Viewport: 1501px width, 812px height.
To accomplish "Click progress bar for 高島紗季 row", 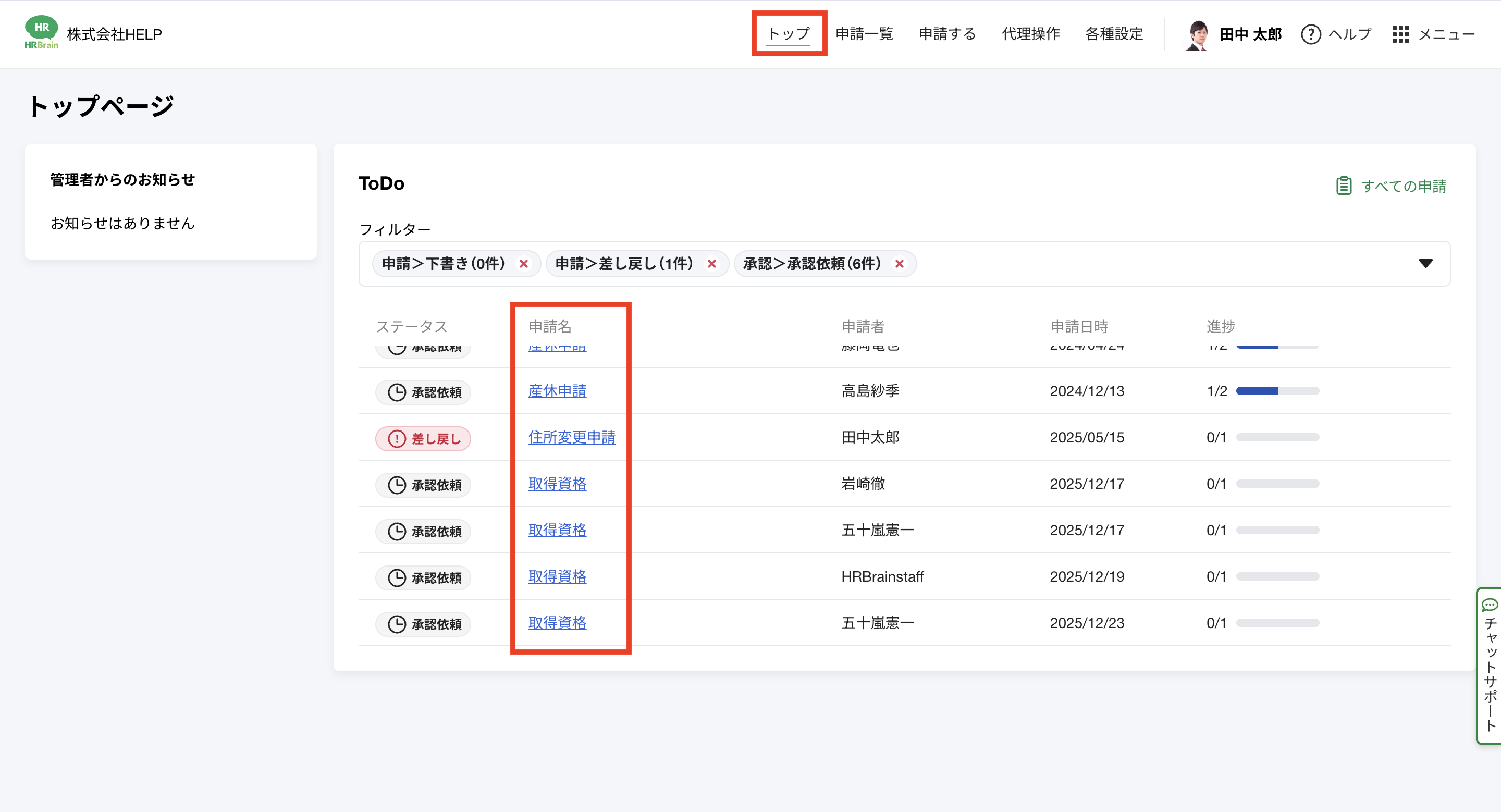I will (x=1277, y=391).
